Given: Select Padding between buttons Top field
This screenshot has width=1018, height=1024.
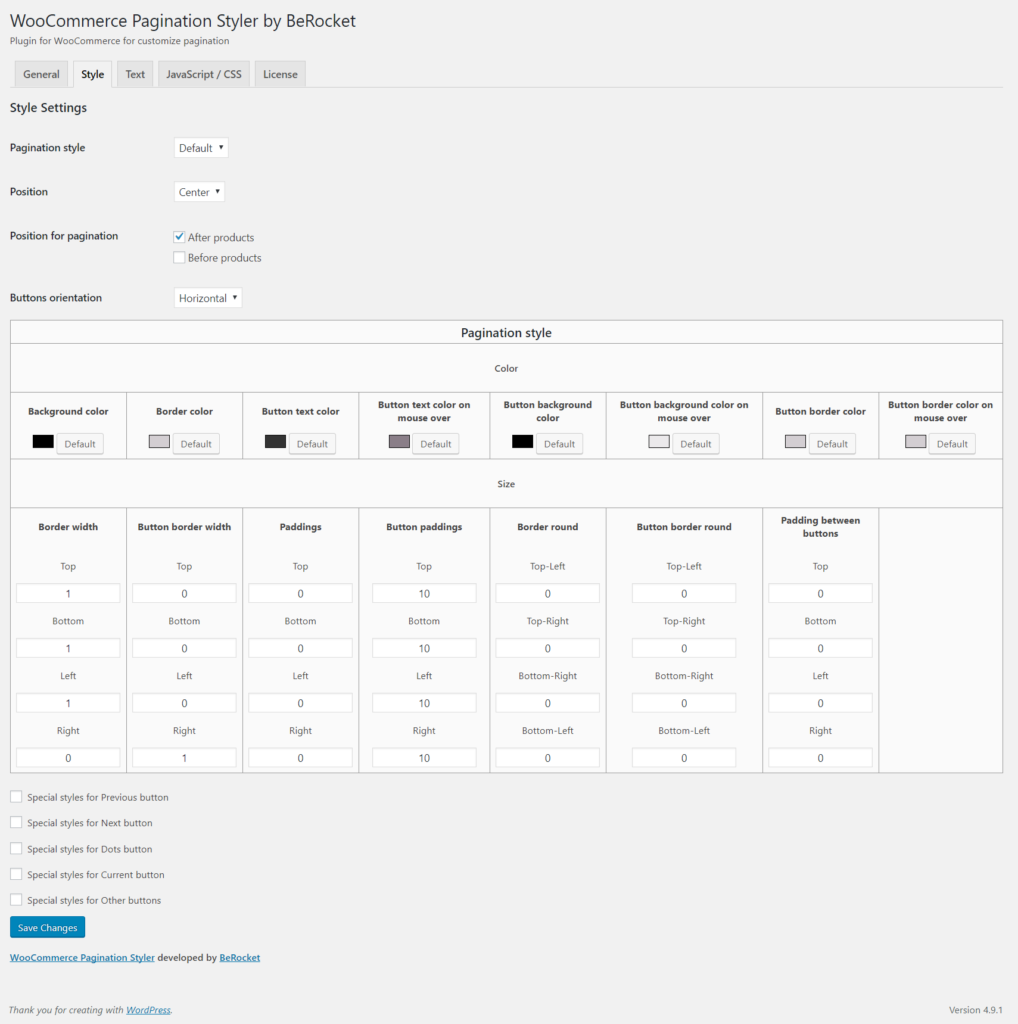Looking at the screenshot, I should [x=821, y=594].
